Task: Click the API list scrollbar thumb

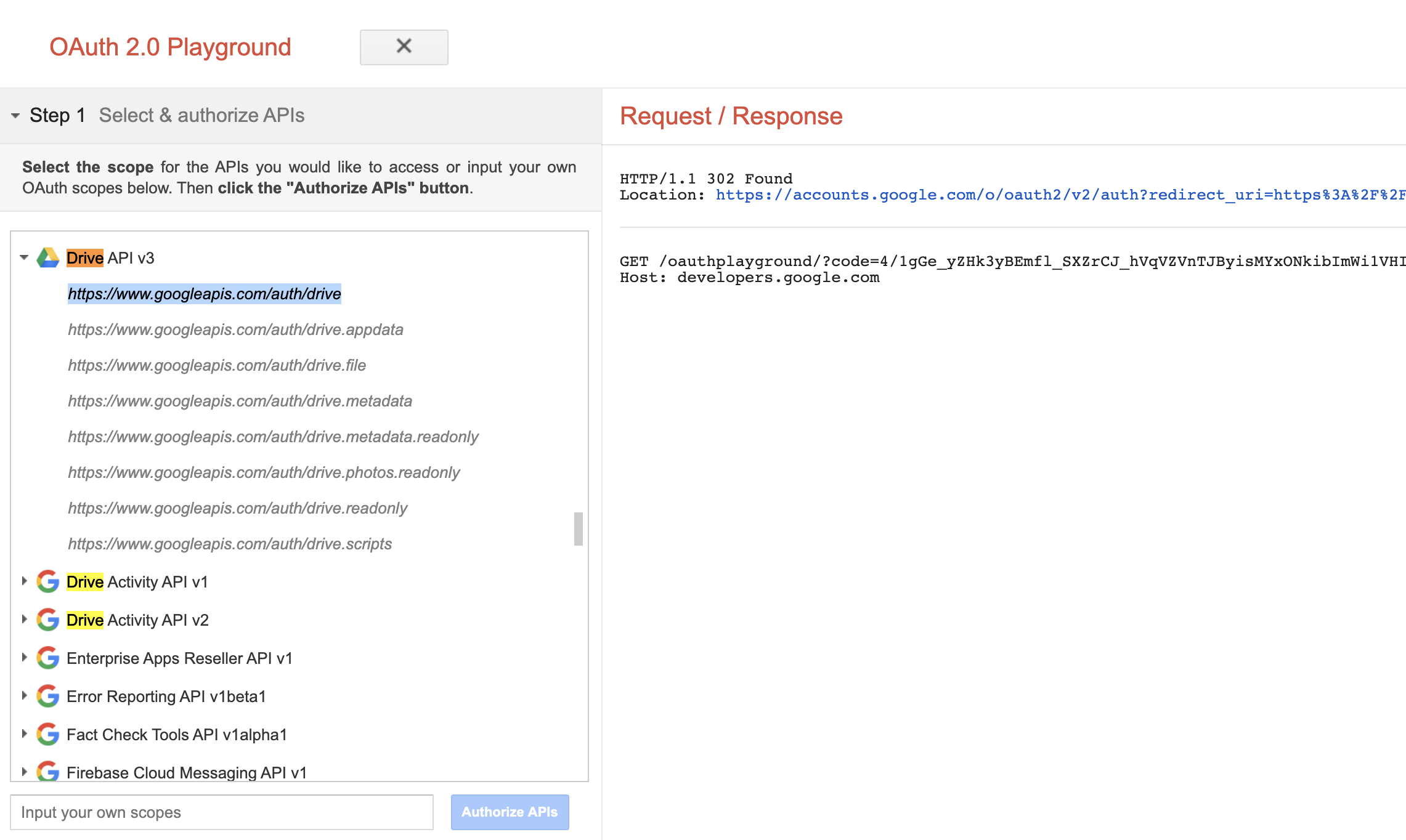Action: tap(578, 528)
